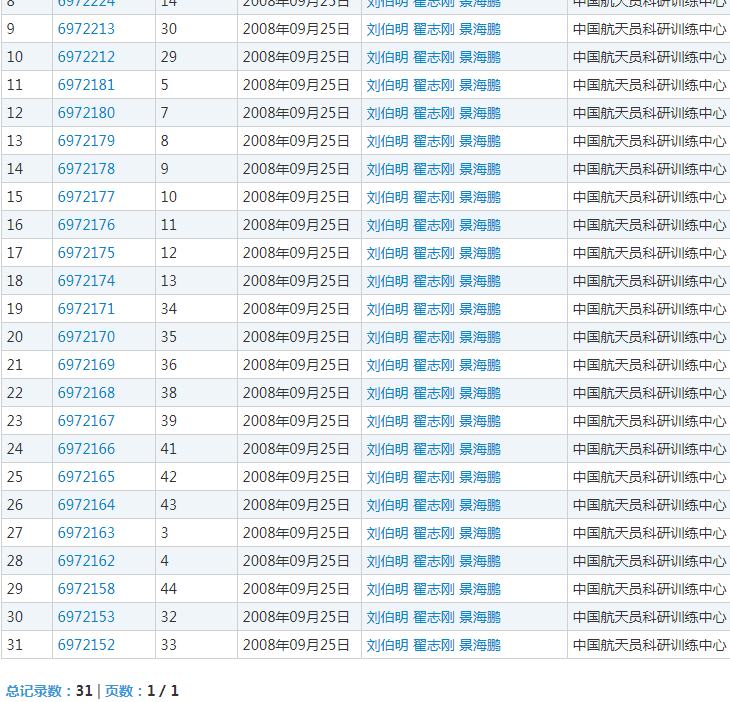Viewport: 730px width, 702px height.
Task: Open the 6972163 record link
Action: 86,533
